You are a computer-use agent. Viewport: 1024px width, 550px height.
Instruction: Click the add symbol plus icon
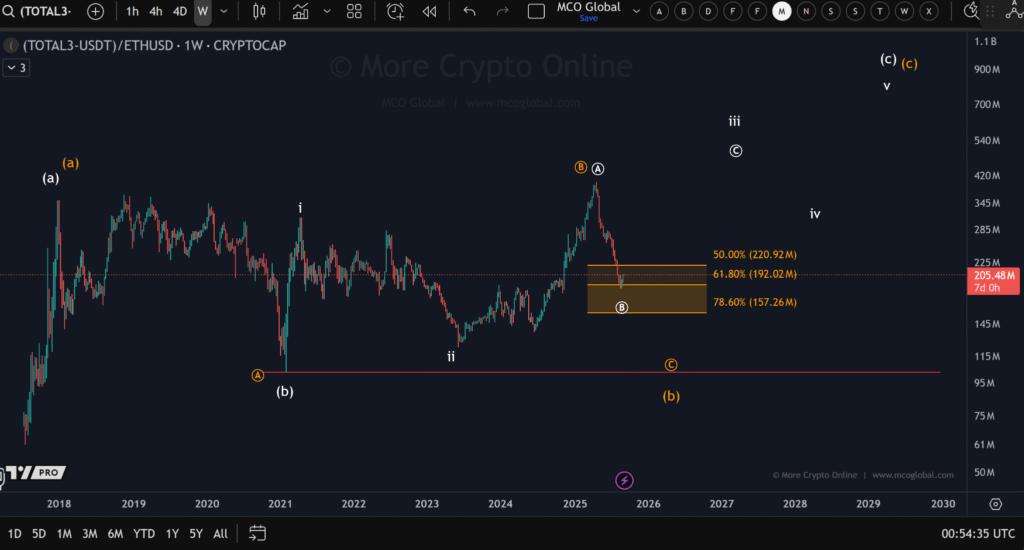tap(95, 12)
